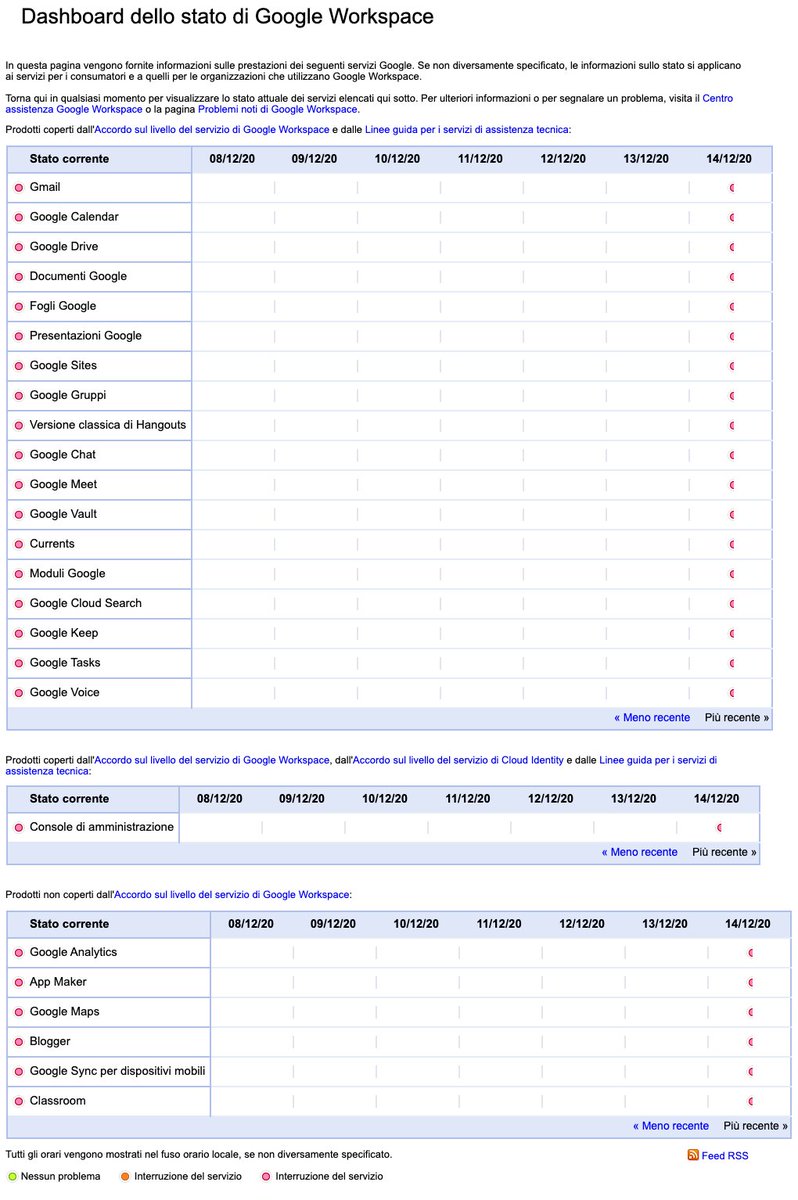The width and height of the screenshot is (798, 1200).
Task: Click green 'Nessun problema' legend dot
Action: 12,1177
